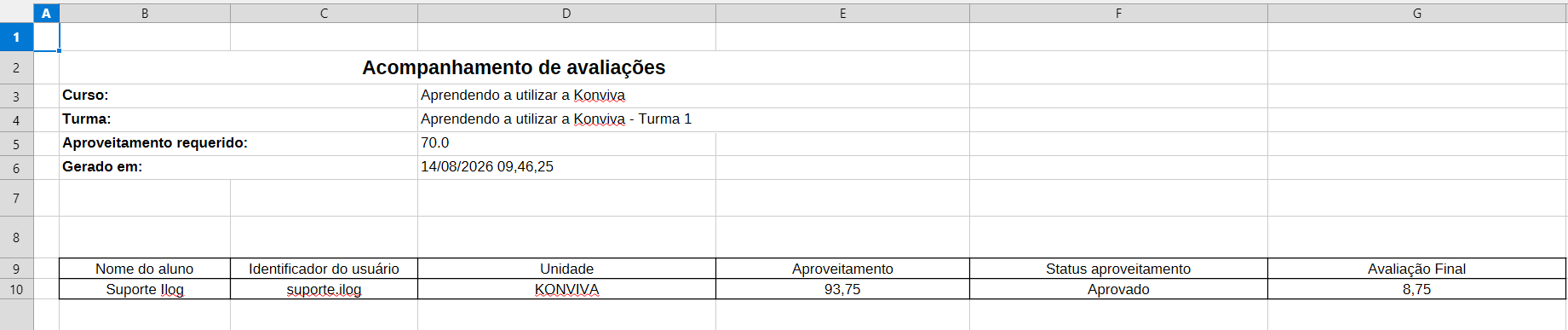Screen dimensions: 1568x330
Task: Select column G header
Action: click(1416, 13)
